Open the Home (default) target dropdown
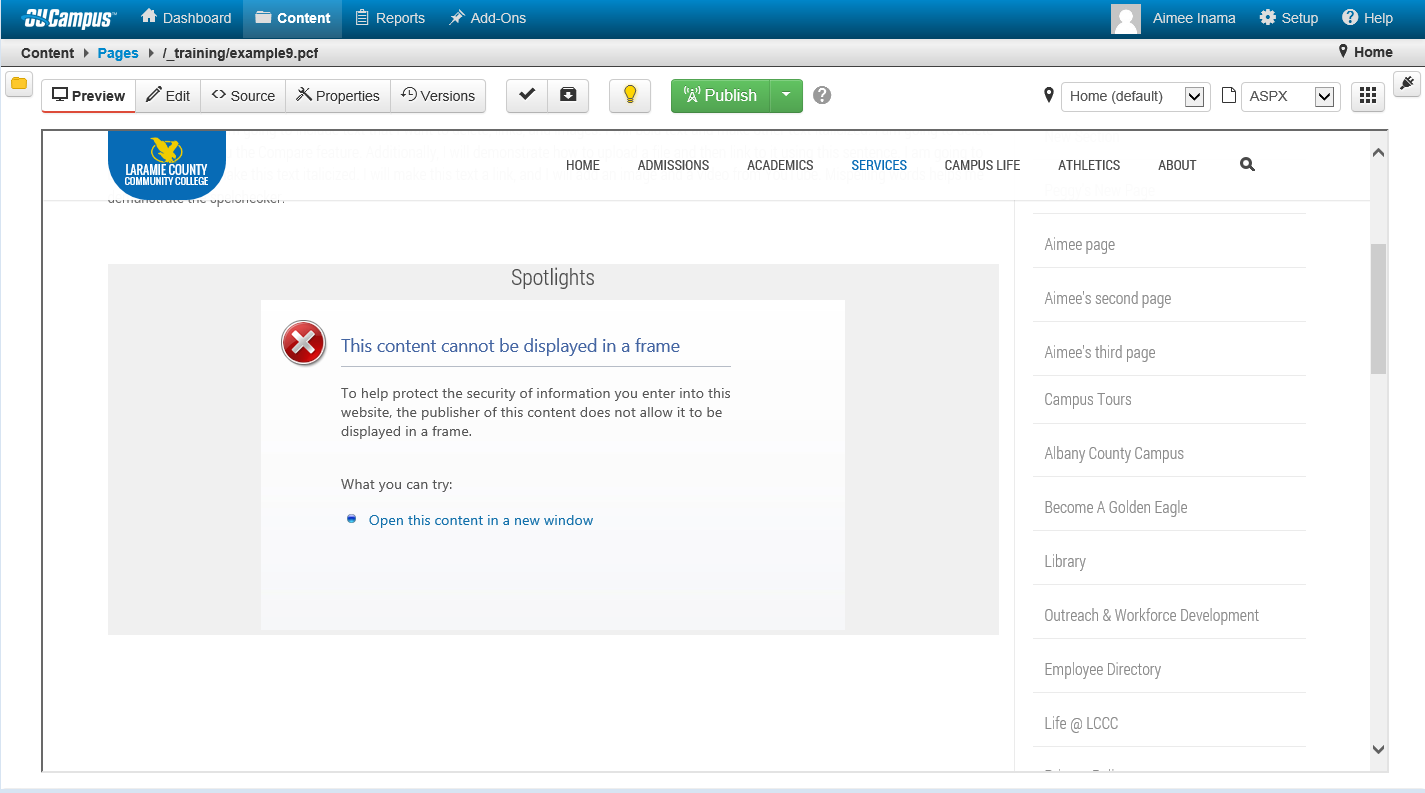This screenshot has width=1425, height=793. (x=1135, y=96)
